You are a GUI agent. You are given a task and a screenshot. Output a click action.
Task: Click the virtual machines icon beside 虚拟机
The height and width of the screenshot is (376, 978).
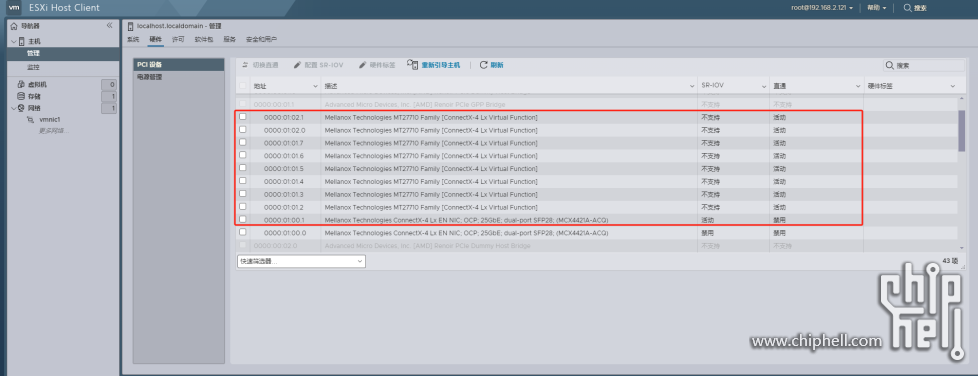(21, 84)
